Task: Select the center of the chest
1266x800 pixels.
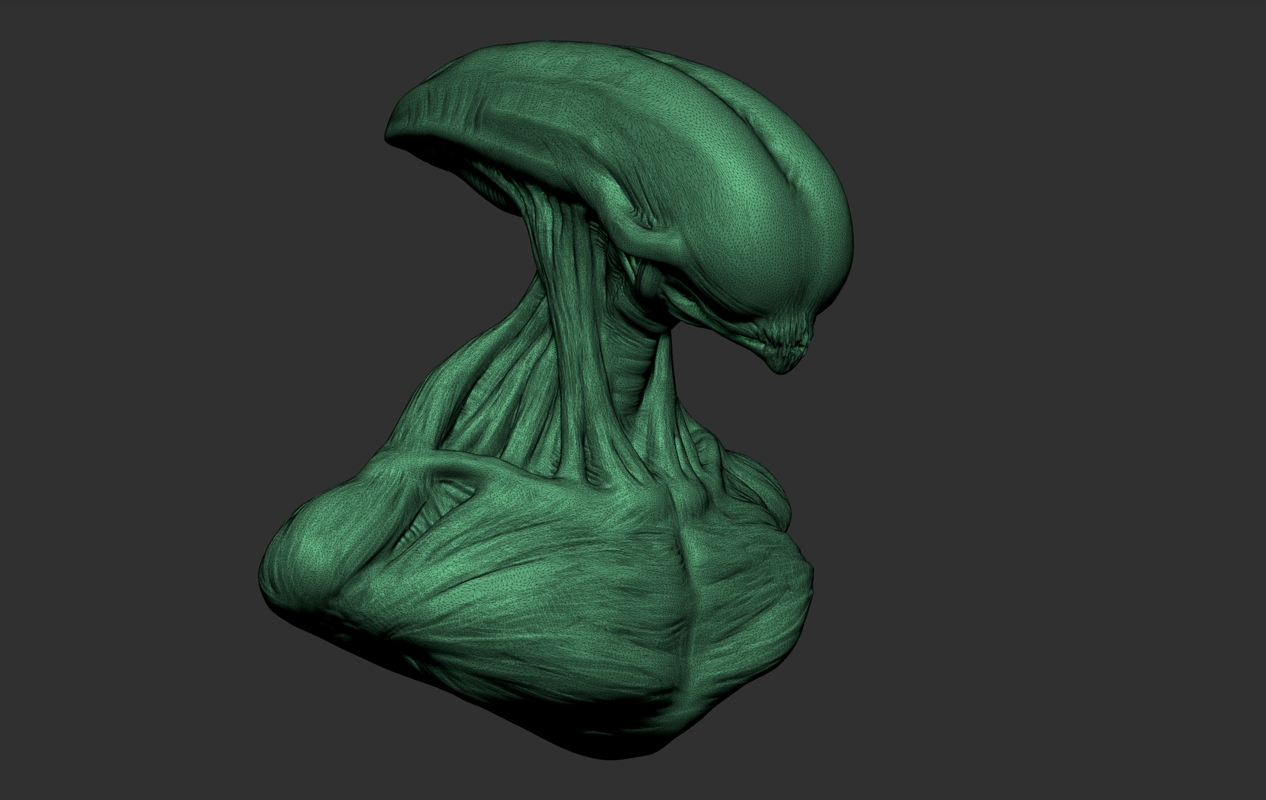Action: (560, 580)
